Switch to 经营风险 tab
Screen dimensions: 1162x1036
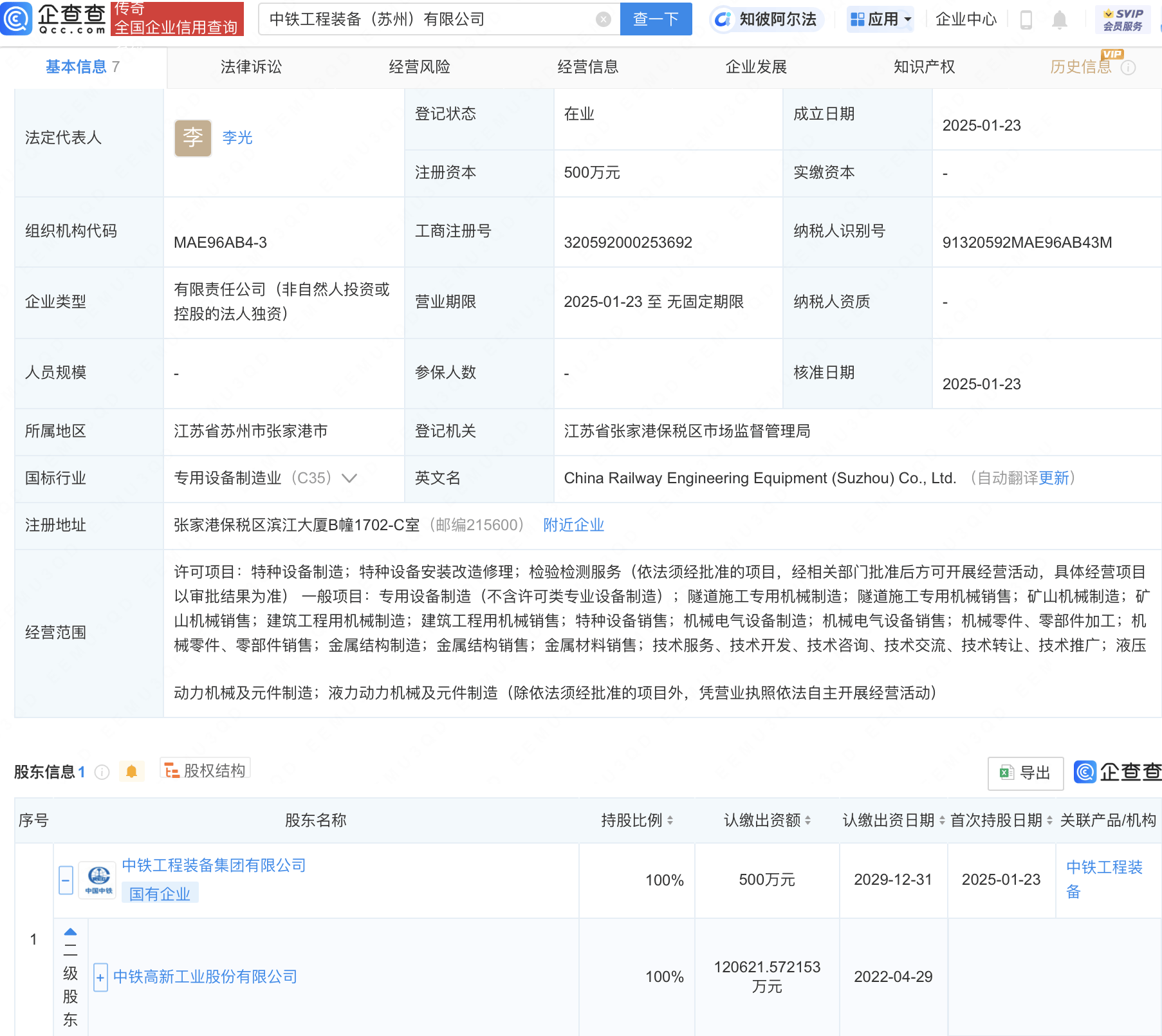click(420, 67)
